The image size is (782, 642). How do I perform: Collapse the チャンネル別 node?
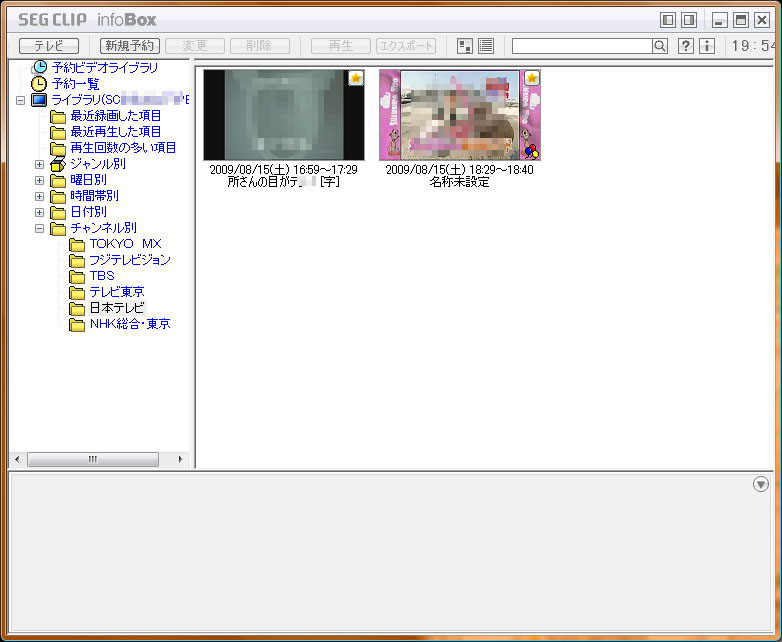click(x=39, y=228)
